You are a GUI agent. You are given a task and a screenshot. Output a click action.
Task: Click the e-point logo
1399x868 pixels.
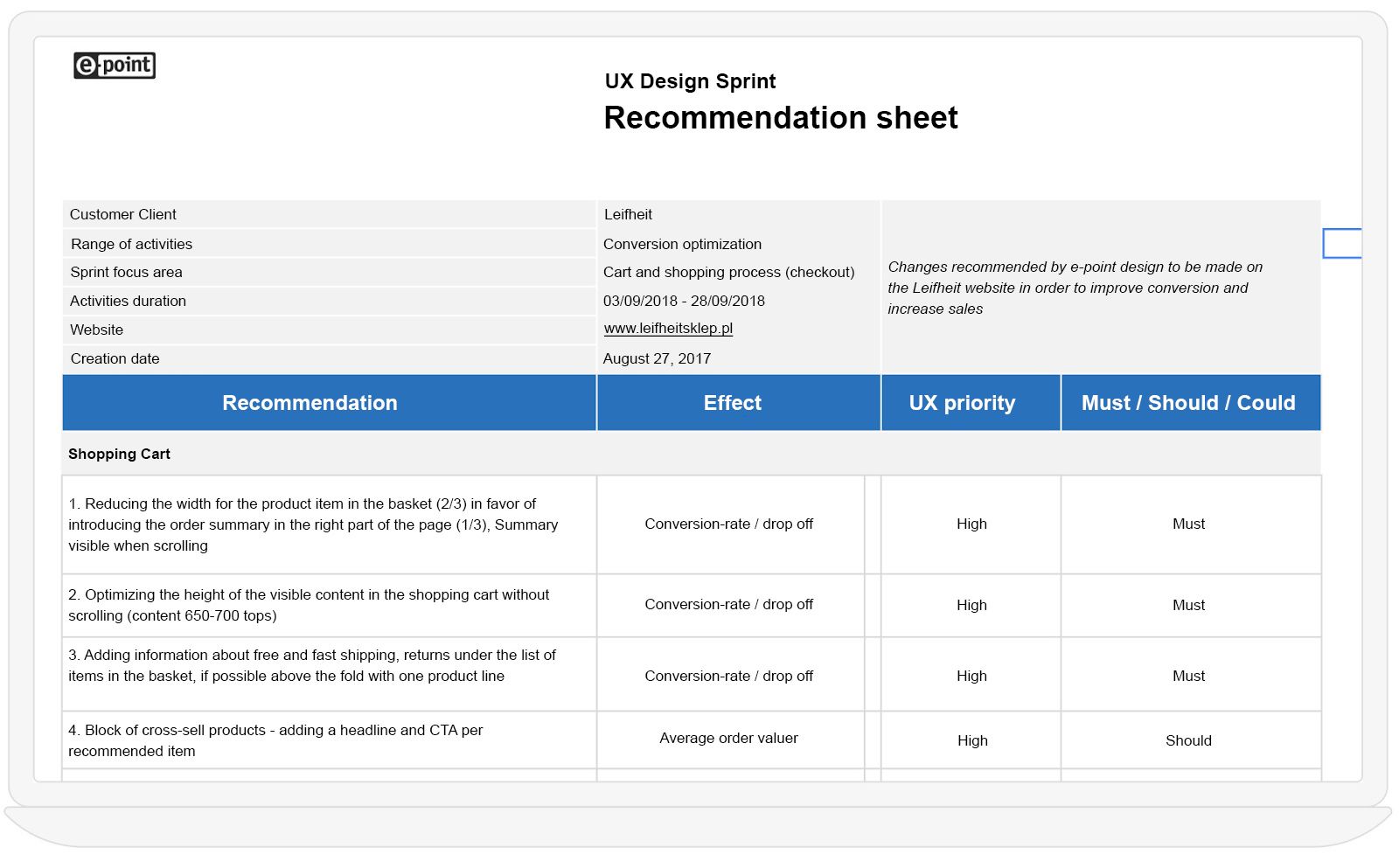click(x=115, y=66)
